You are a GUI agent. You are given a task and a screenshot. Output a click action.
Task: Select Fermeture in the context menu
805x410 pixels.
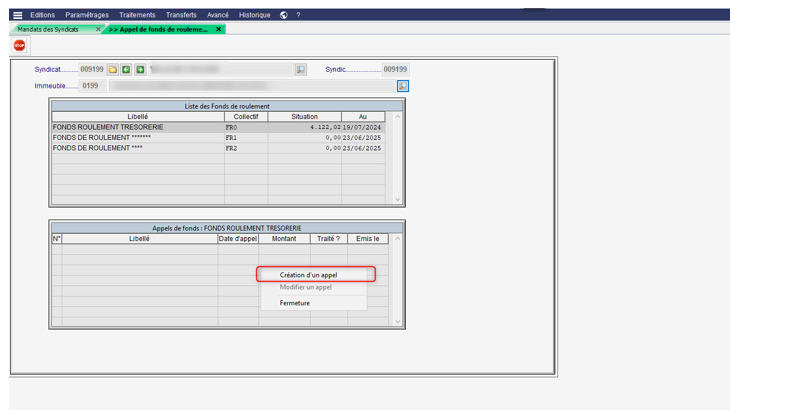coord(295,302)
